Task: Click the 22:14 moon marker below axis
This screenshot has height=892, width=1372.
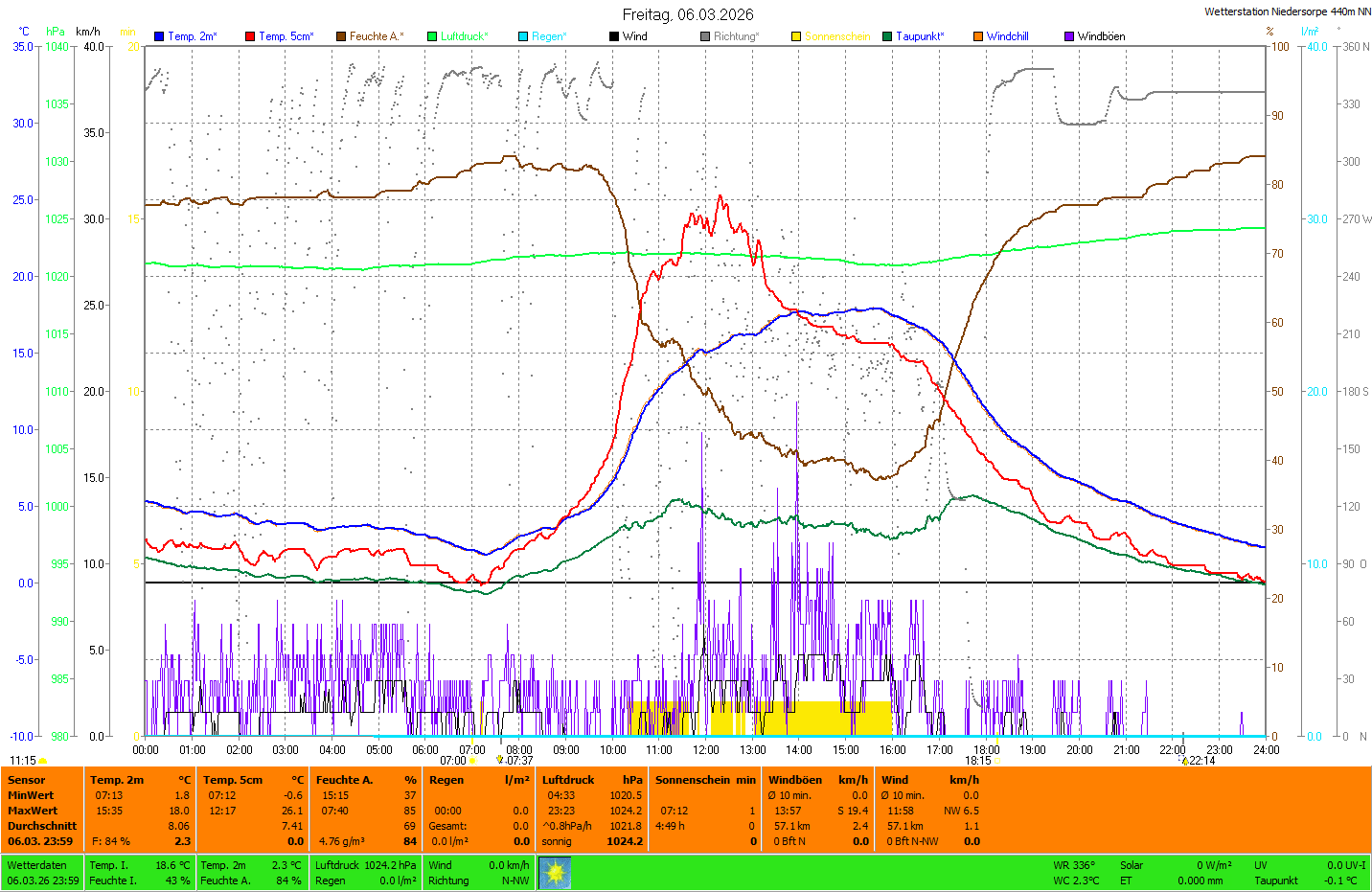Action: pos(1201,761)
